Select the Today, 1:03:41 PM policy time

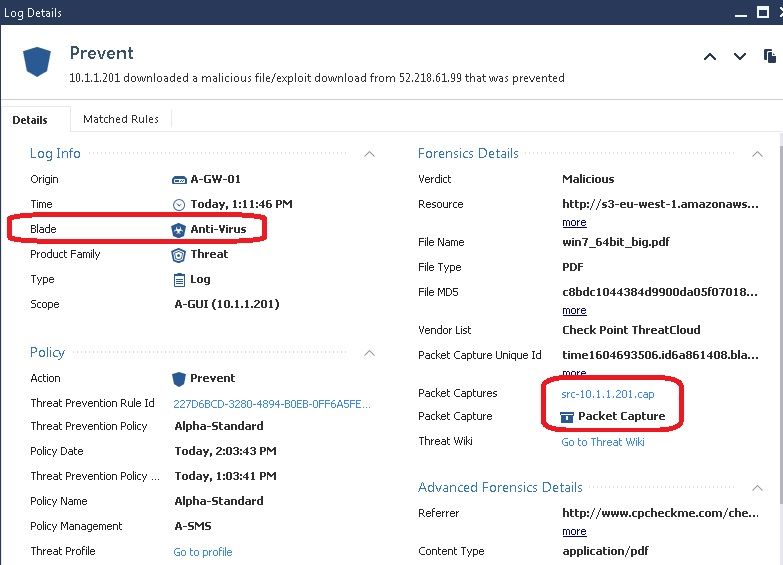click(x=225, y=476)
